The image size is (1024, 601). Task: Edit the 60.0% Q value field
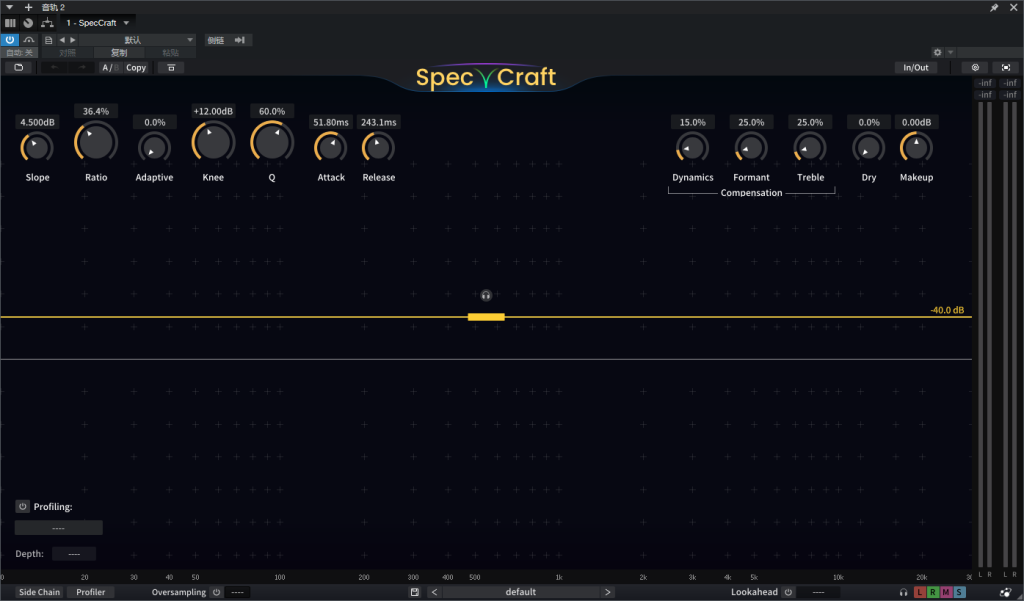(x=272, y=111)
